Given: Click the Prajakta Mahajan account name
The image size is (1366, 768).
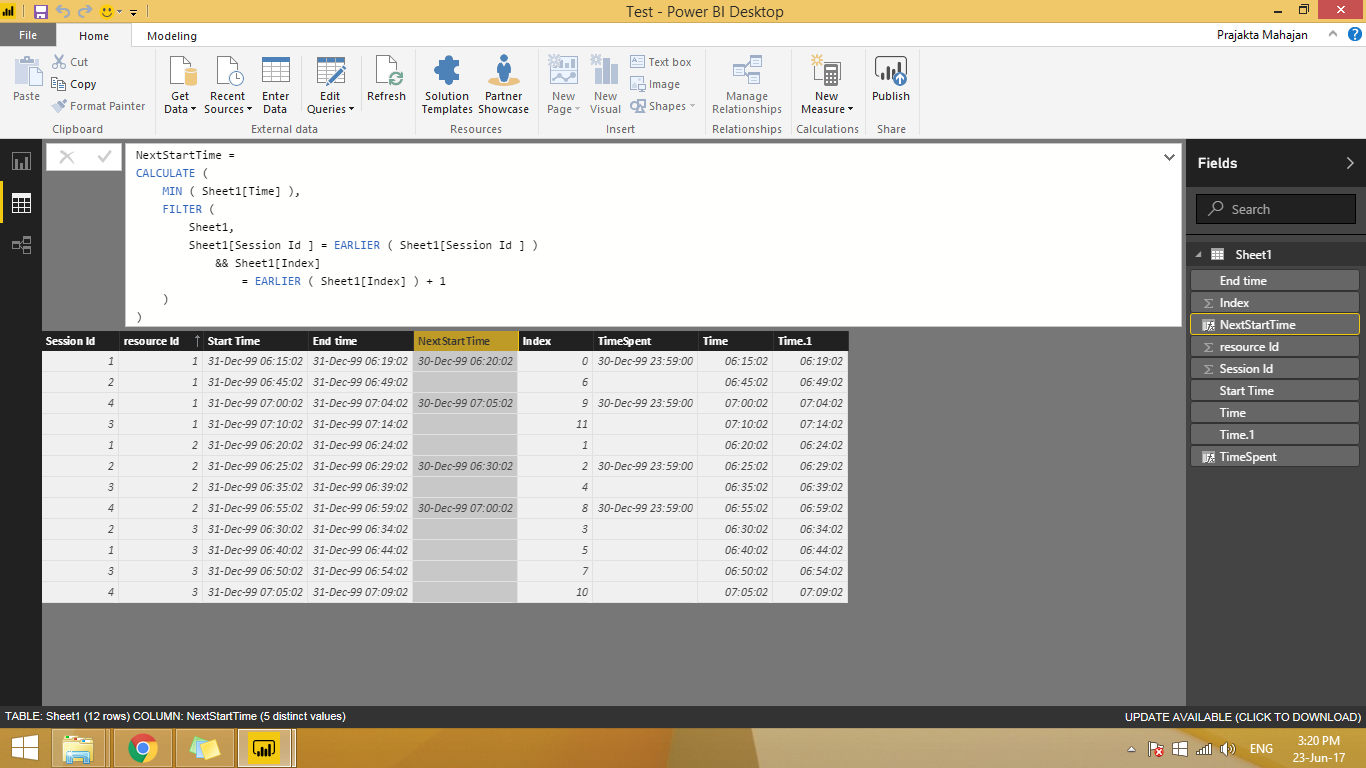Looking at the screenshot, I should [1262, 35].
